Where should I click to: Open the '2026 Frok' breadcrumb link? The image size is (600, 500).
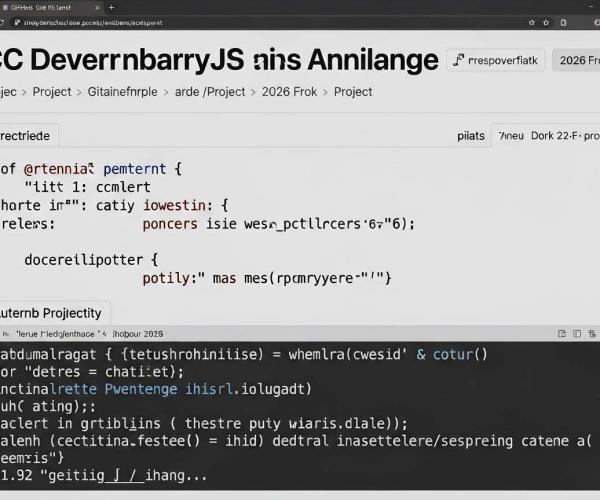pos(289,92)
